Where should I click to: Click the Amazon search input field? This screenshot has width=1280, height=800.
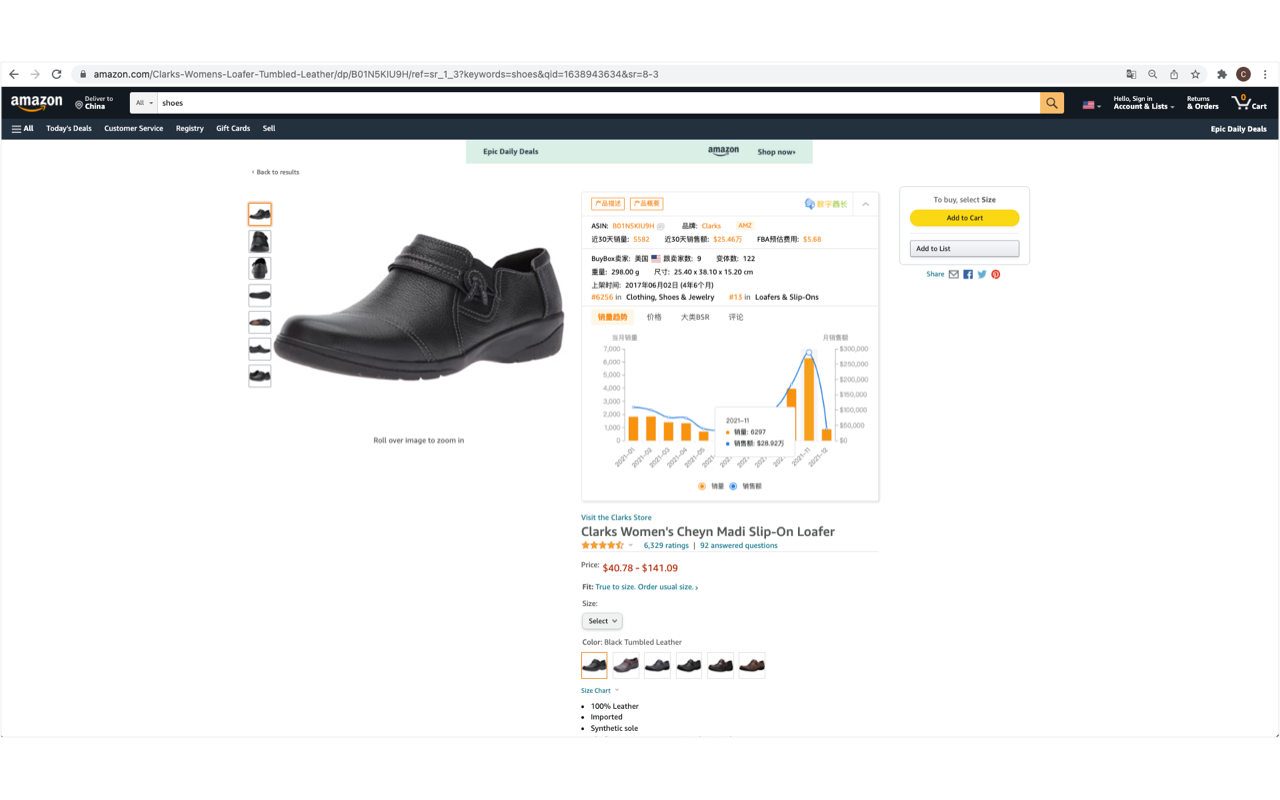pos(598,103)
